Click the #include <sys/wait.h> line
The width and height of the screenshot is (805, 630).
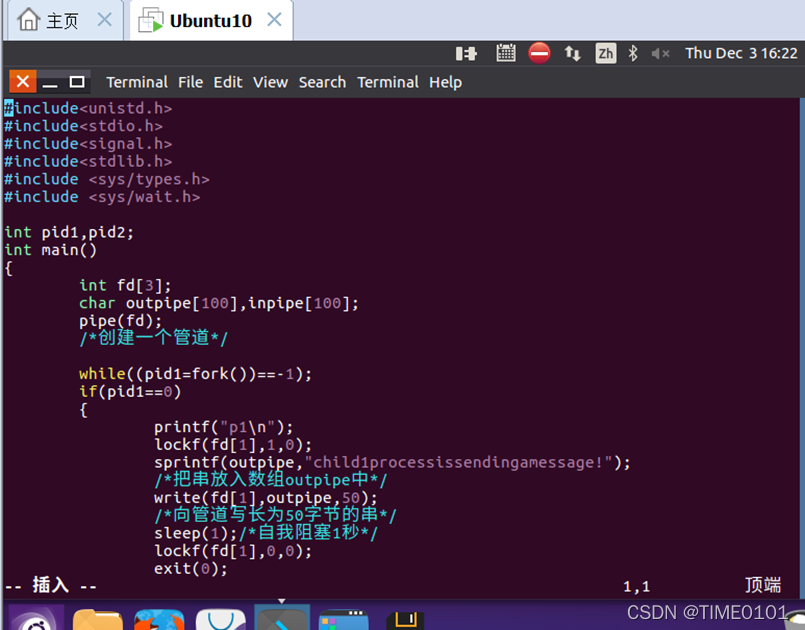coord(102,197)
